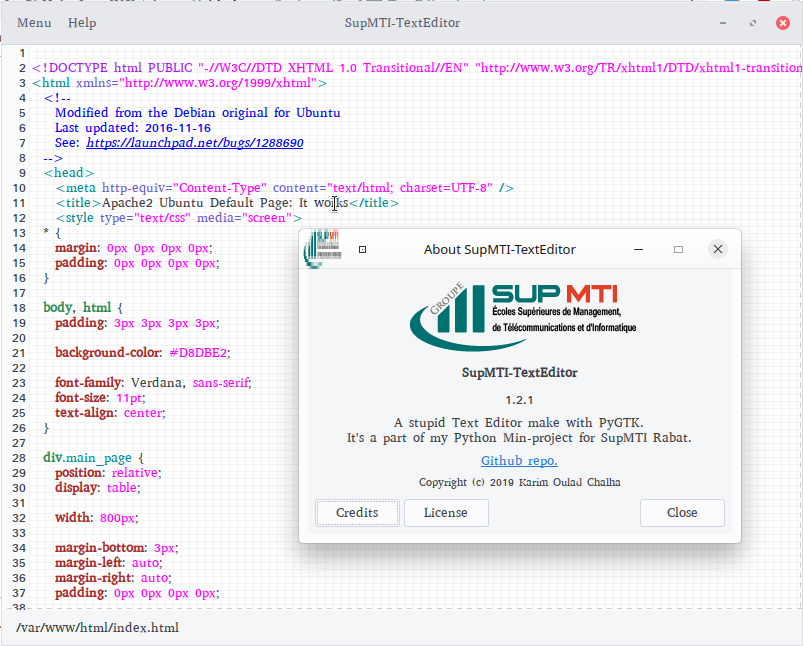803x646 pixels.
Task: Click 'Last updated: 2016-11-16' comment line
Action: point(133,128)
